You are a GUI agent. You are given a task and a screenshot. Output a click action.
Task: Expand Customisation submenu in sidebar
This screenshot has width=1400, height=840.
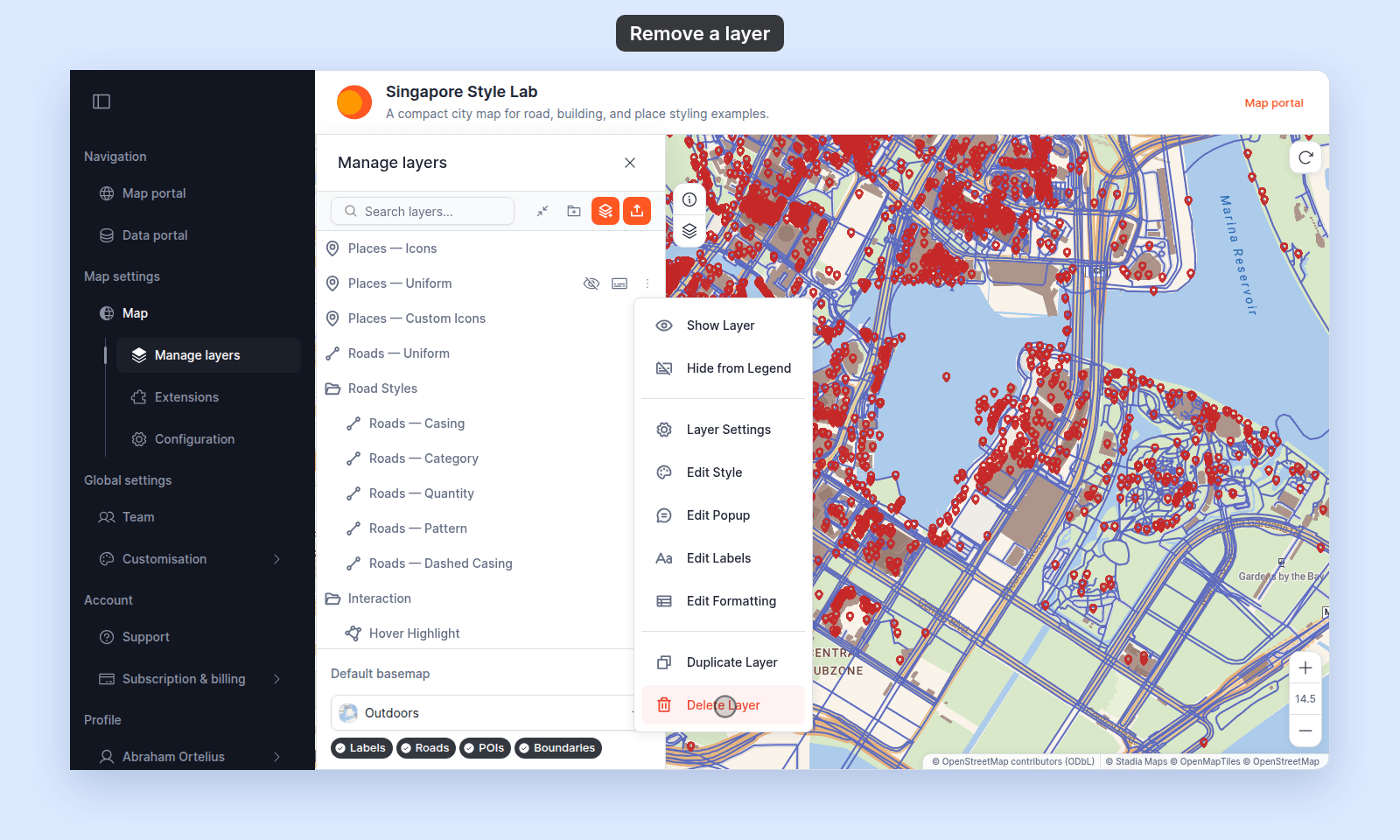(x=276, y=559)
